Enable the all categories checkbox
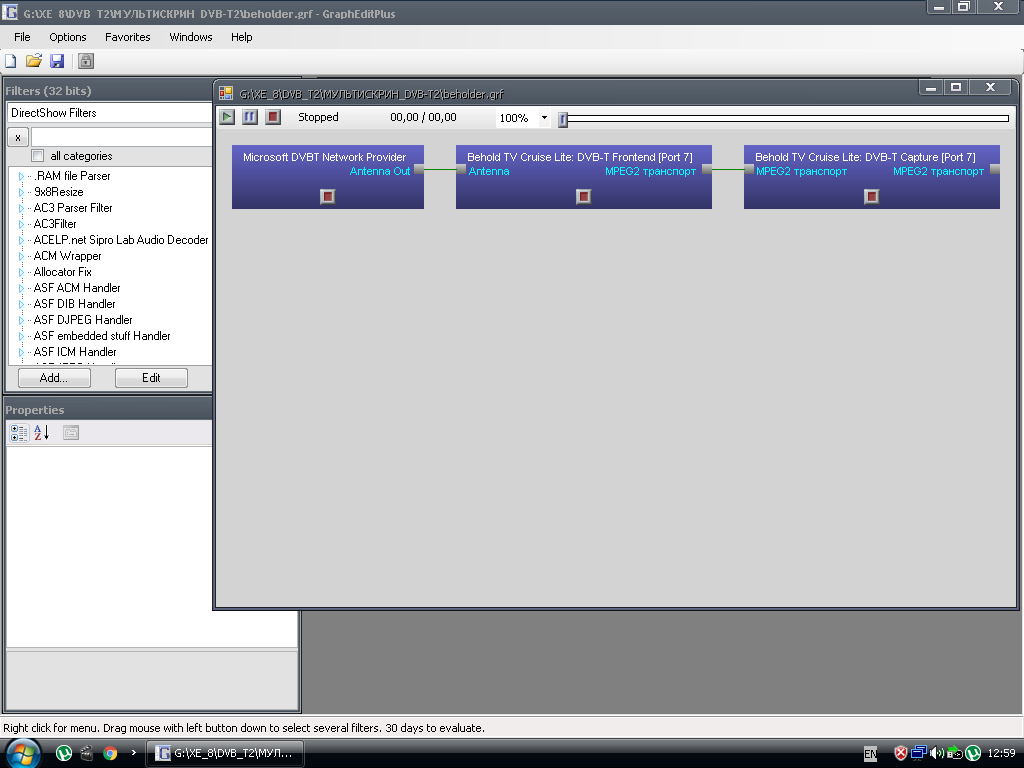Image resolution: width=1024 pixels, height=768 pixels. [x=38, y=156]
